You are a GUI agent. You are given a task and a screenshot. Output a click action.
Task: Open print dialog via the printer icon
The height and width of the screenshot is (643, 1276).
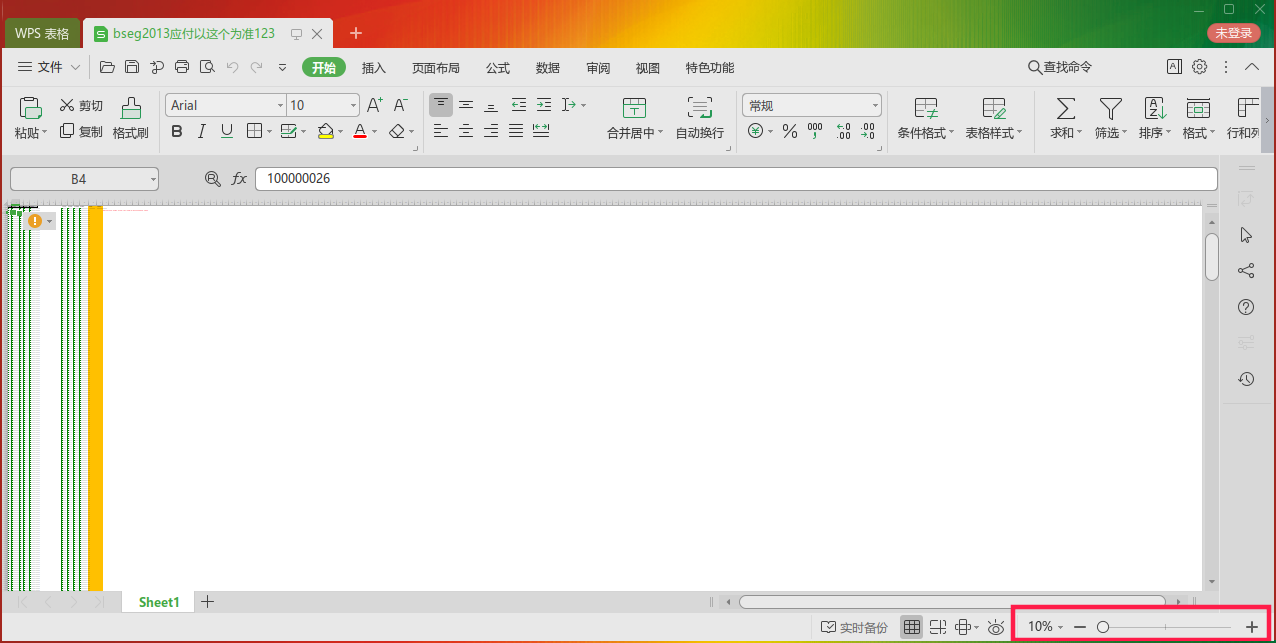pyautogui.click(x=182, y=67)
